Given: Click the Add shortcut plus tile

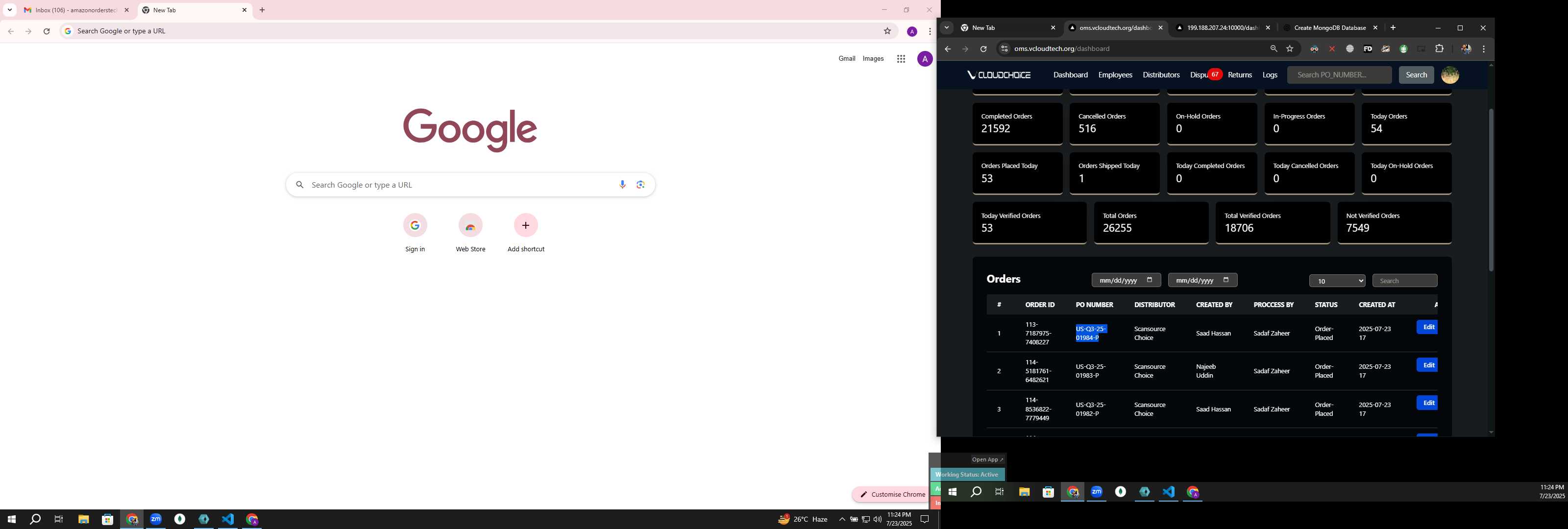Looking at the screenshot, I should click(x=526, y=233).
